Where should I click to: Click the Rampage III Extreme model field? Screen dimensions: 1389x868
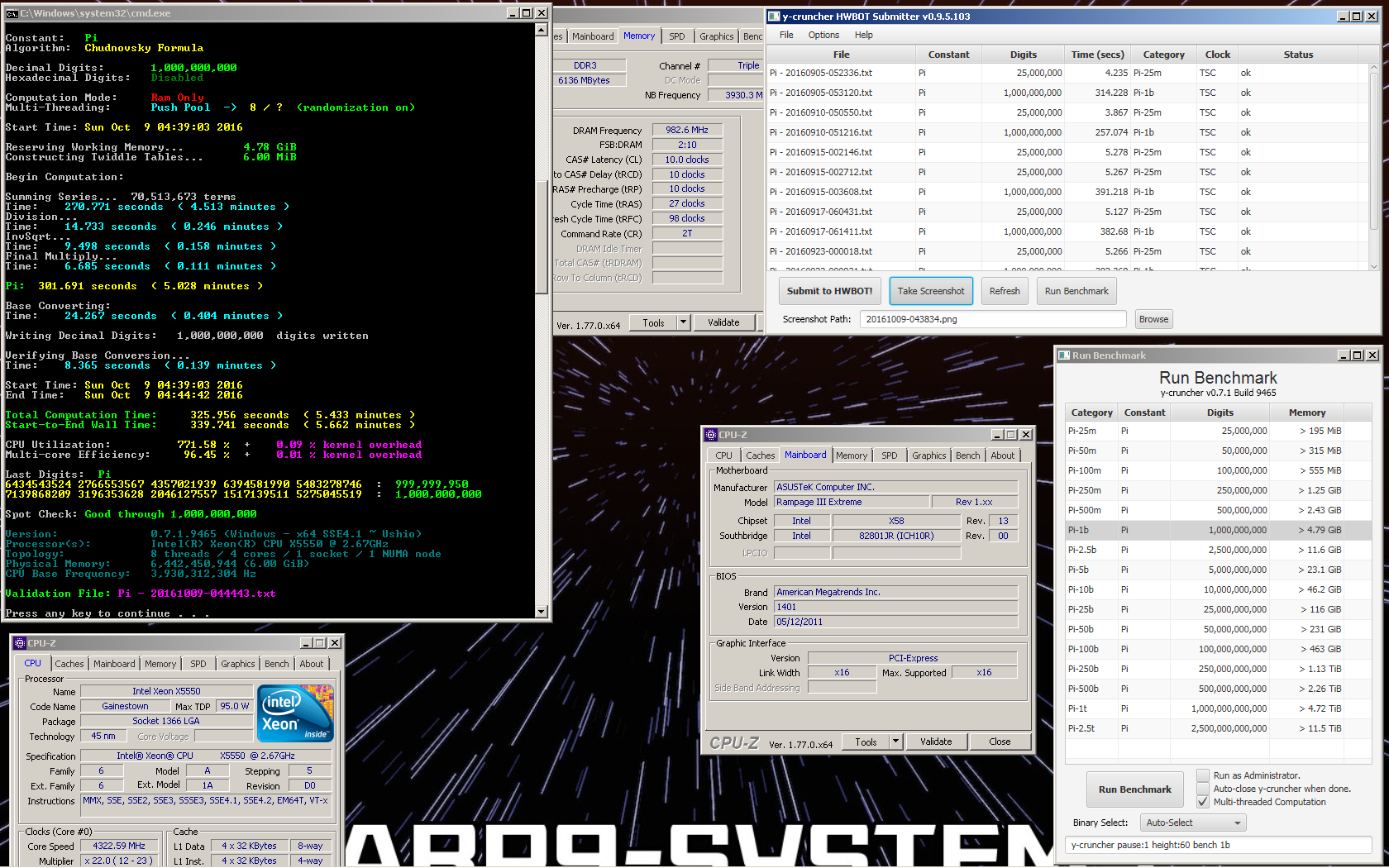(x=851, y=502)
